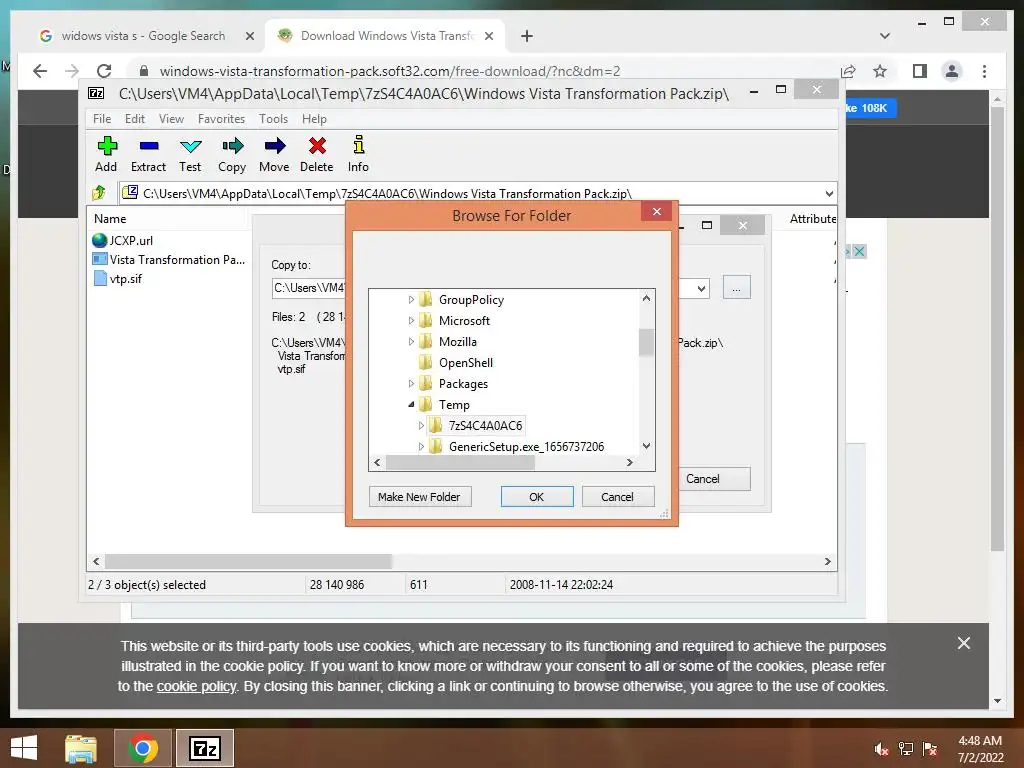This screenshot has width=1024, height=768.
Task: Select the vtp.sif file icon
Action: coord(100,279)
